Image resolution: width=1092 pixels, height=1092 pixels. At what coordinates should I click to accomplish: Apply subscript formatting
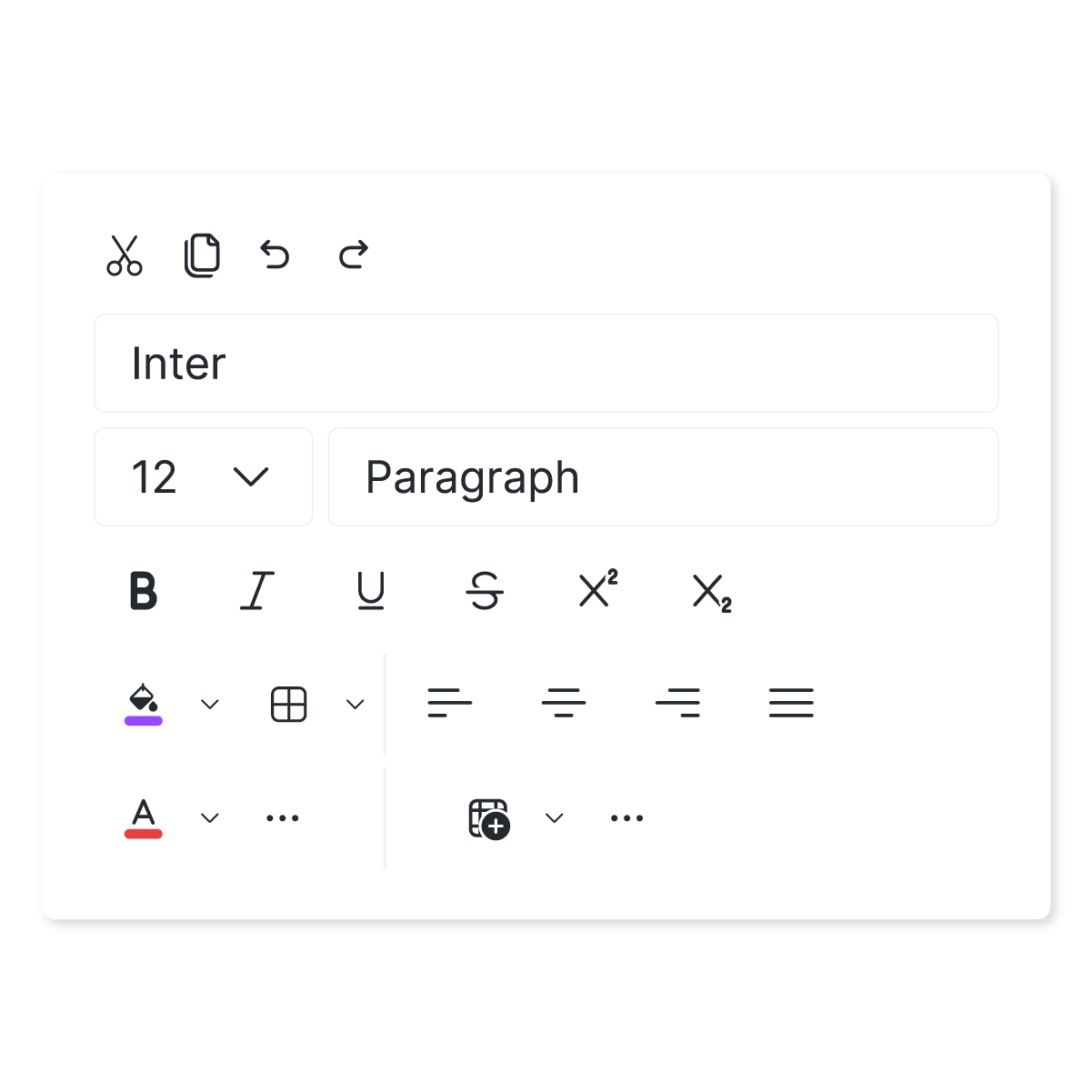point(712,593)
